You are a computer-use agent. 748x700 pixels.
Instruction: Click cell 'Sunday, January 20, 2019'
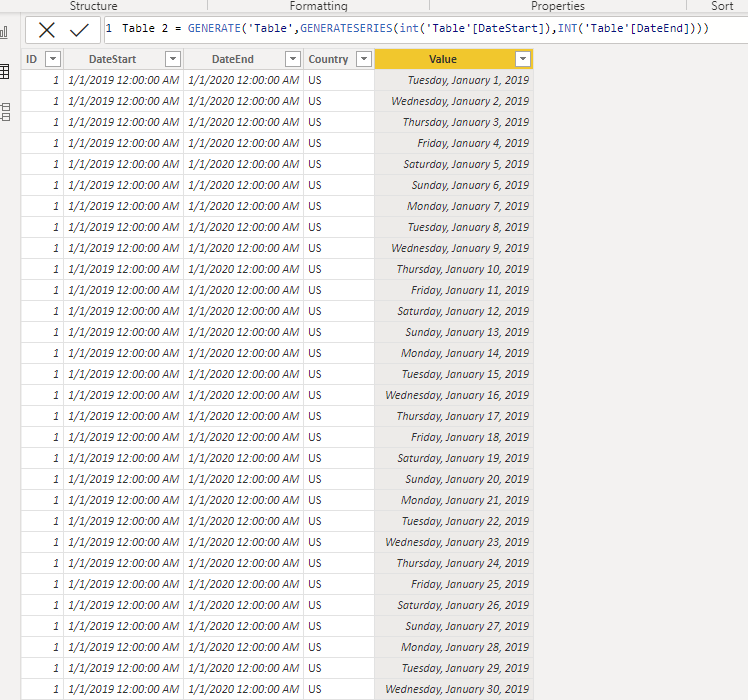pyautogui.click(x=454, y=479)
